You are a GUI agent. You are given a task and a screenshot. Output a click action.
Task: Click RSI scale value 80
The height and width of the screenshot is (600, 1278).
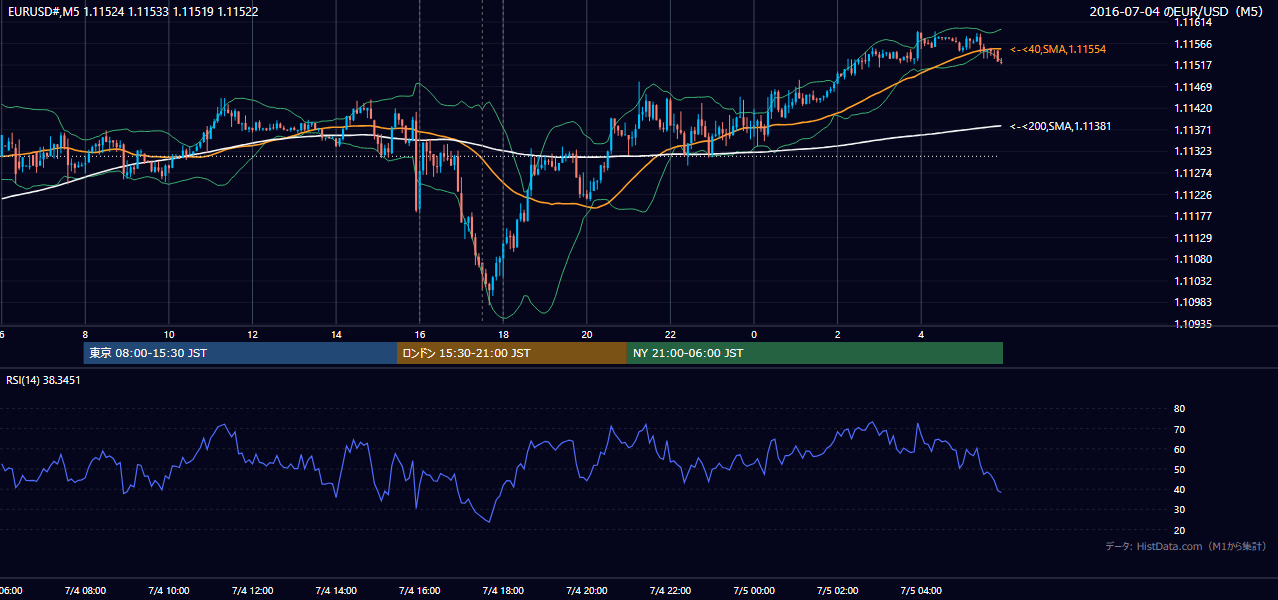1180,409
